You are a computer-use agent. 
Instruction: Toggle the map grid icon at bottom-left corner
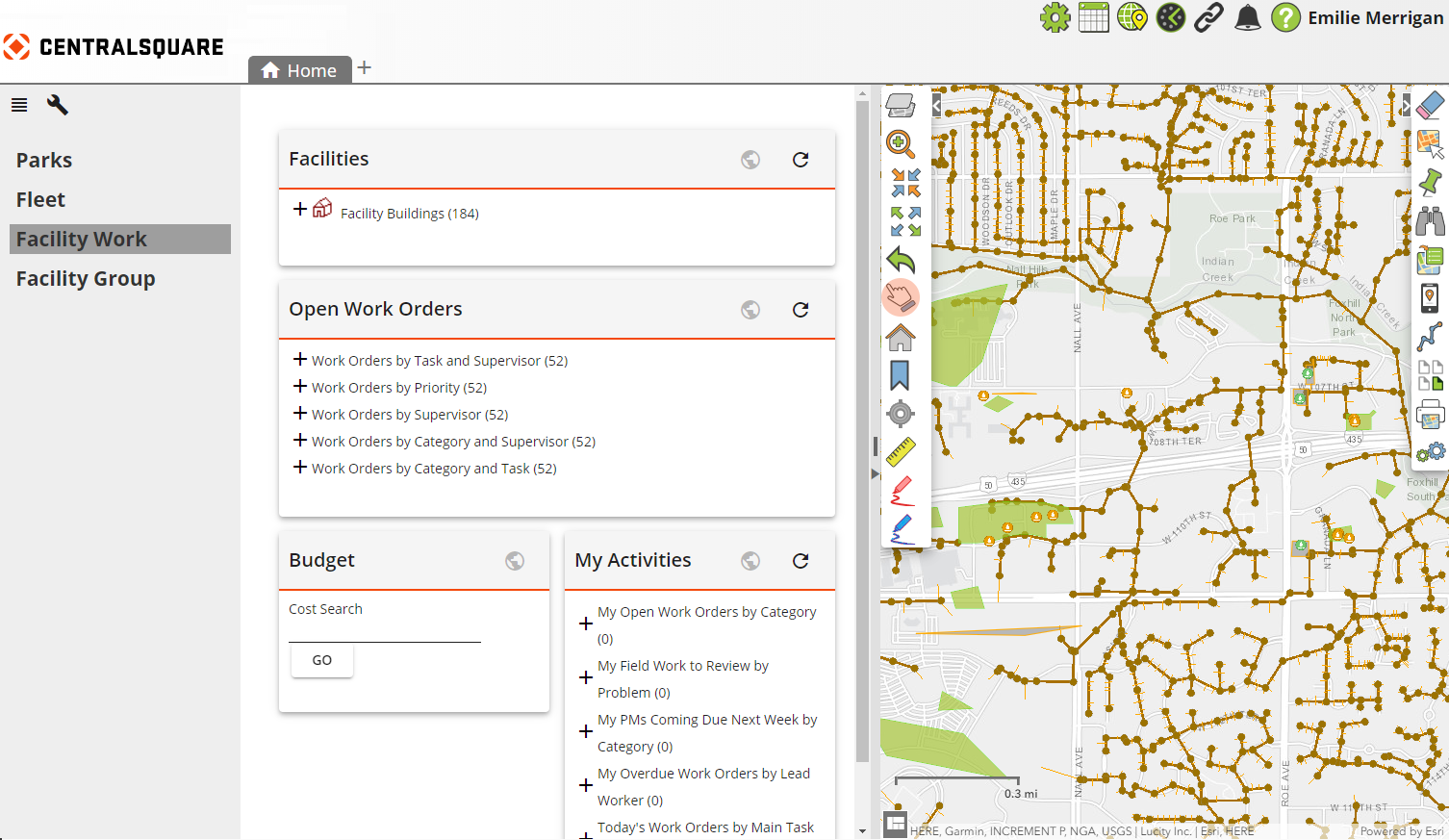pos(896,824)
